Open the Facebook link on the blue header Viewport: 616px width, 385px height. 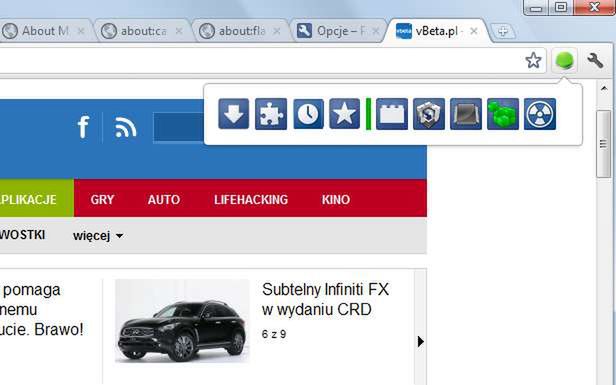pyautogui.click(x=83, y=126)
